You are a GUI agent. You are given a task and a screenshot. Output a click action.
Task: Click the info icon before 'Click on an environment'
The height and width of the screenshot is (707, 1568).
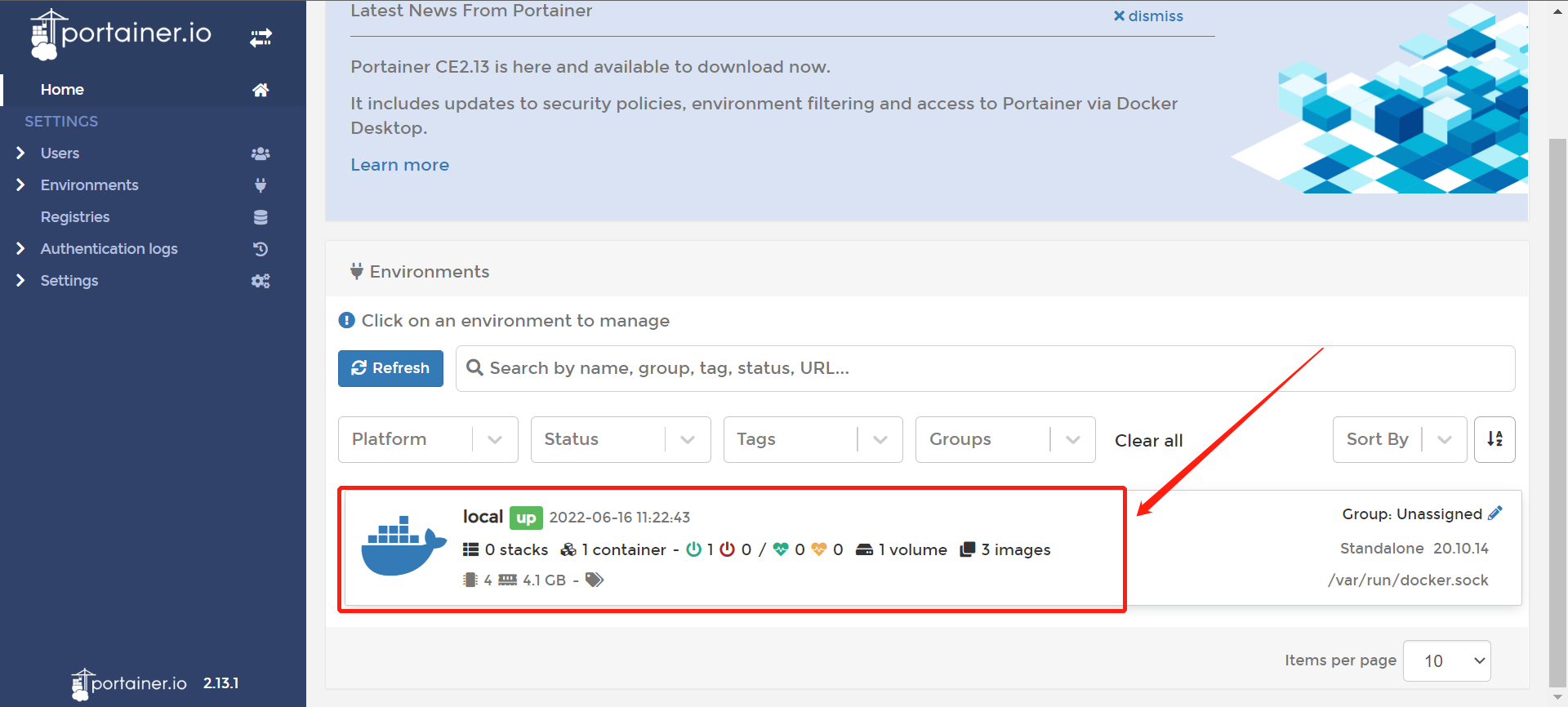[346, 320]
